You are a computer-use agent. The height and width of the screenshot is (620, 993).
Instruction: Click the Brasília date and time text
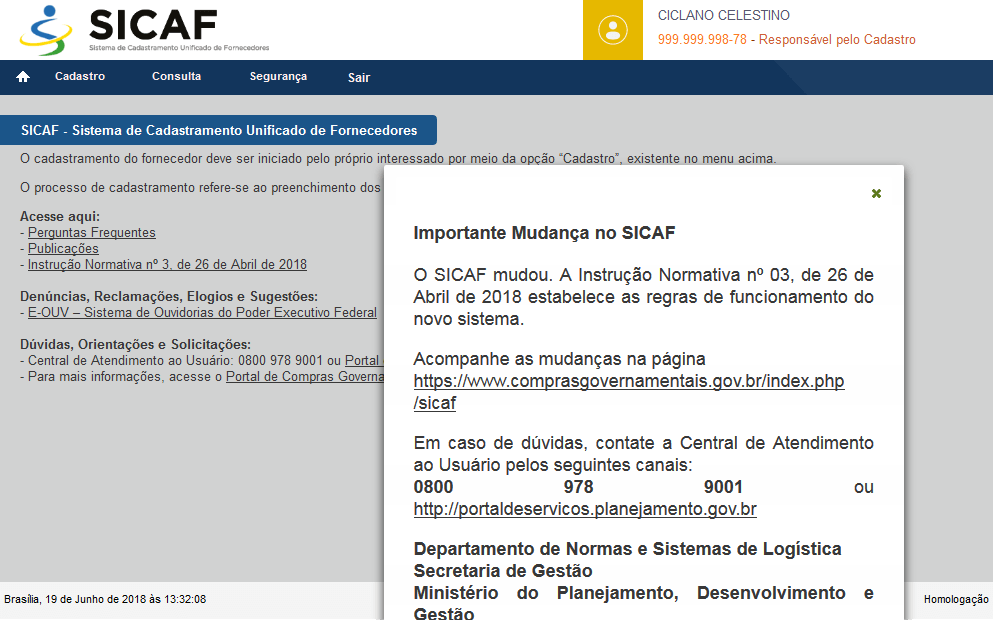(x=105, y=599)
